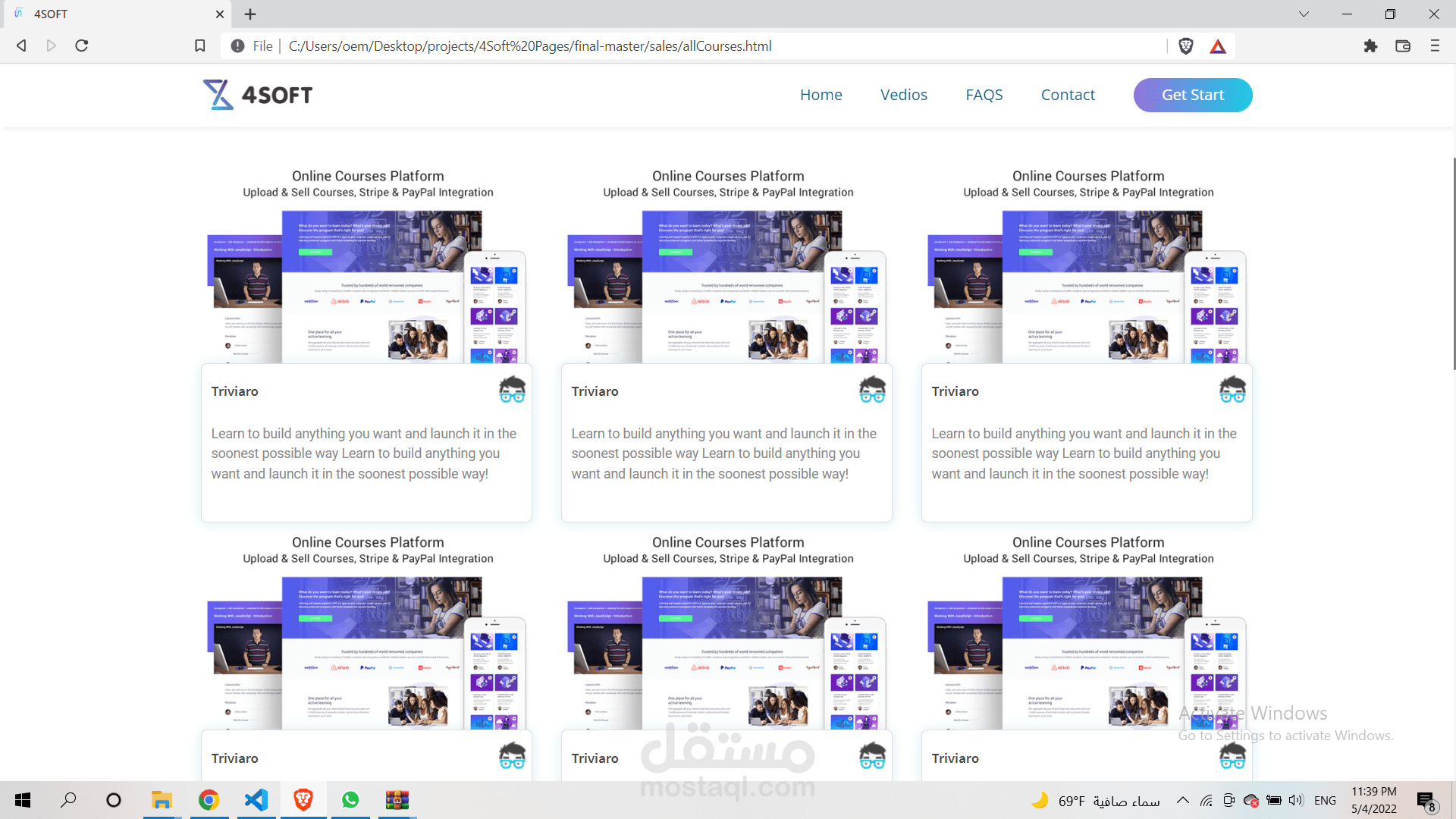Click the Brave Shields lion icon

(1186, 46)
